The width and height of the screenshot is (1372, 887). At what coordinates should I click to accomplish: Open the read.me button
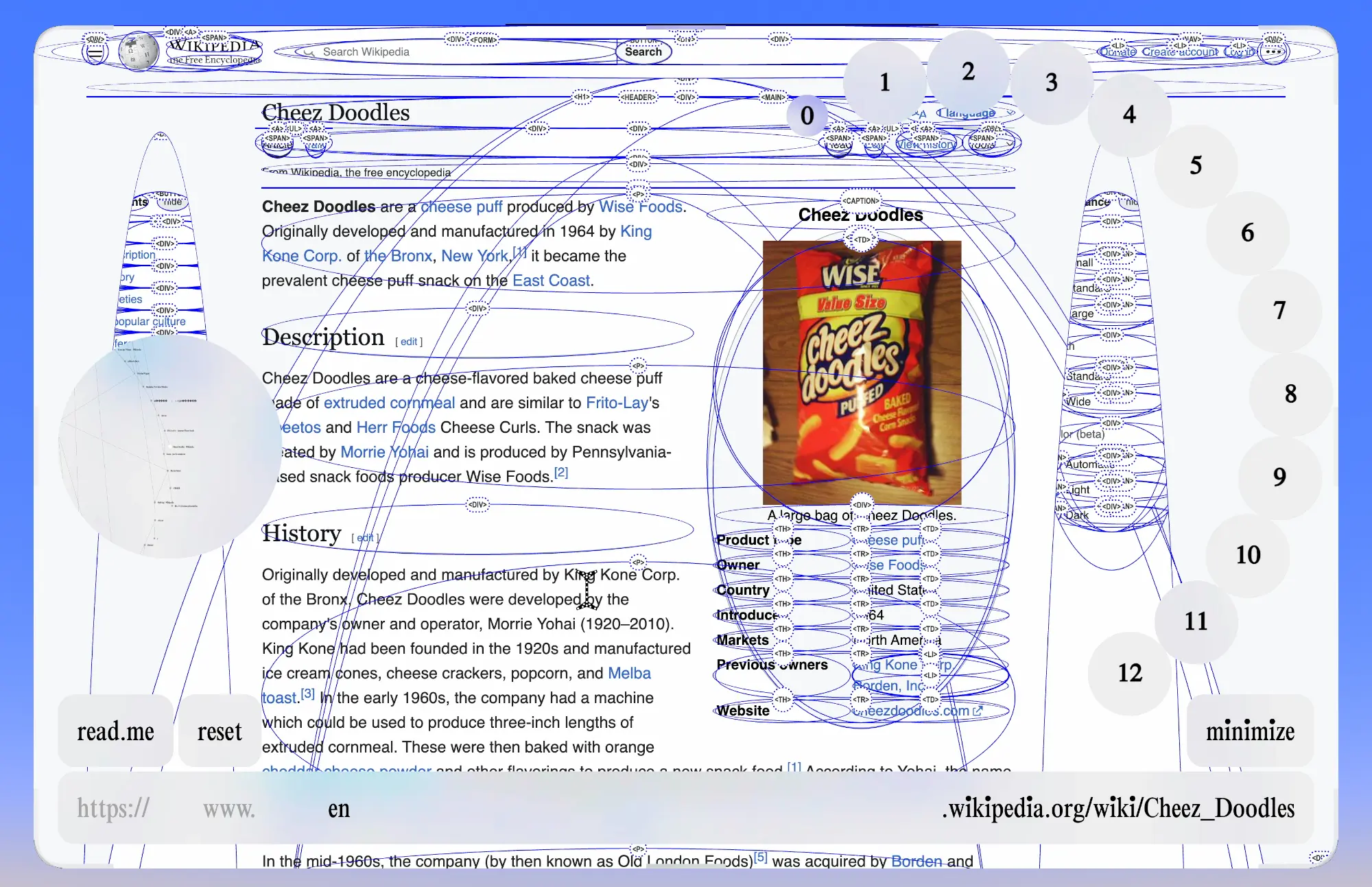[x=115, y=731]
